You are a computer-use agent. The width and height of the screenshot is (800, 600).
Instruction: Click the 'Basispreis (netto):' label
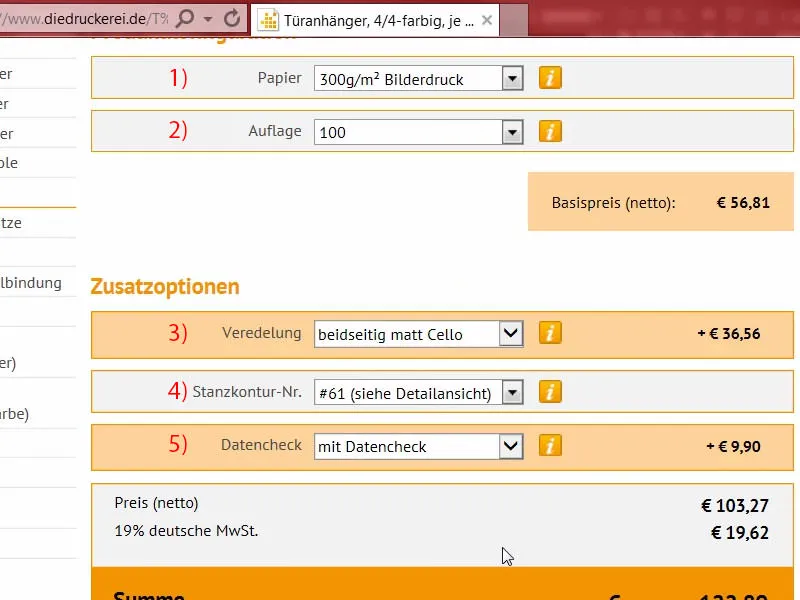coord(613,203)
